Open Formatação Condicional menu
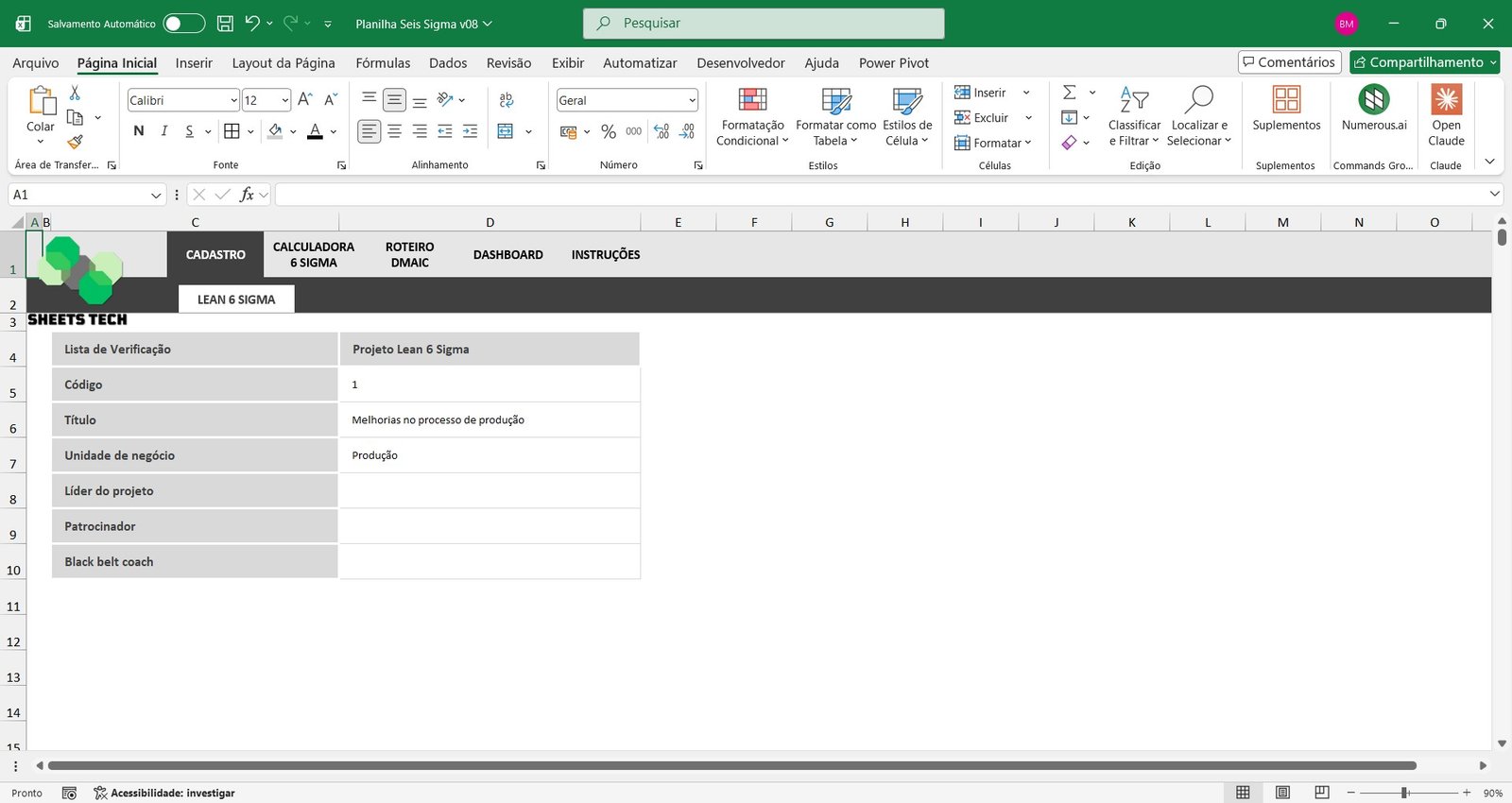1512x803 pixels. click(x=752, y=117)
